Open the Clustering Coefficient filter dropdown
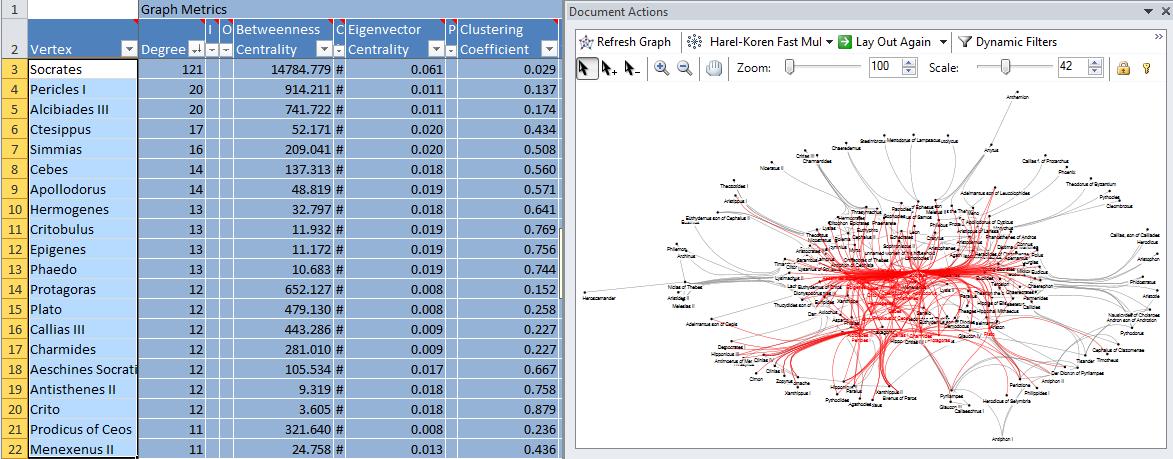Screen dimensions: 1173x459 click(550, 49)
